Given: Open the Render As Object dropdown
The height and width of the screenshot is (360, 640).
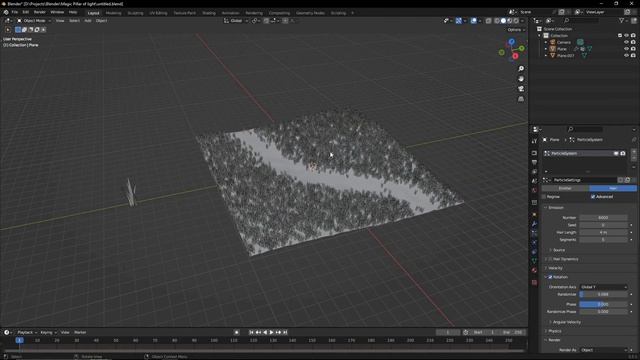Looking at the screenshot, I should tap(603, 350).
